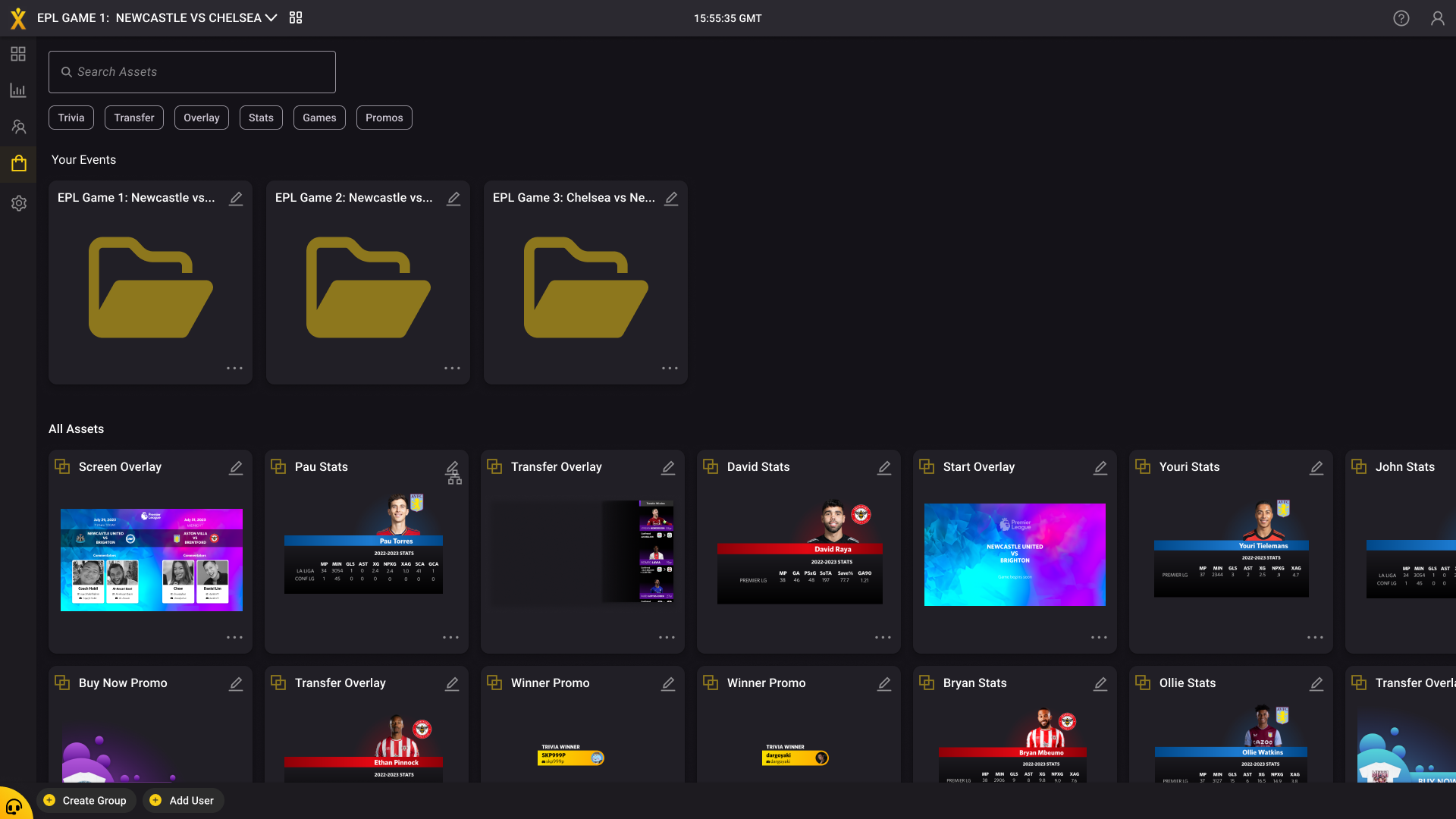1456x819 pixels.
Task: Select the Games filter tab
Action: click(319, 118)
